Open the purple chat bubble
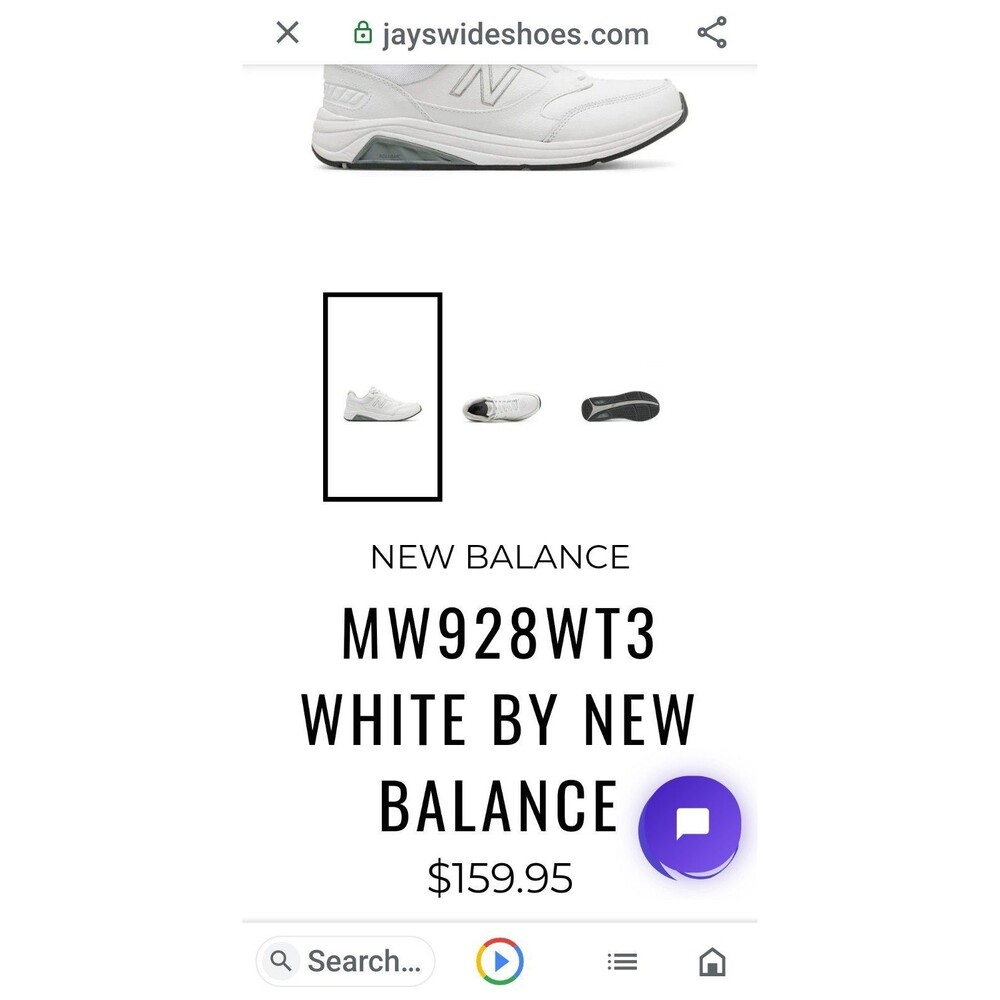Screen dimensions: 1000x1000 pyautogui.click(x=691, y=826)
